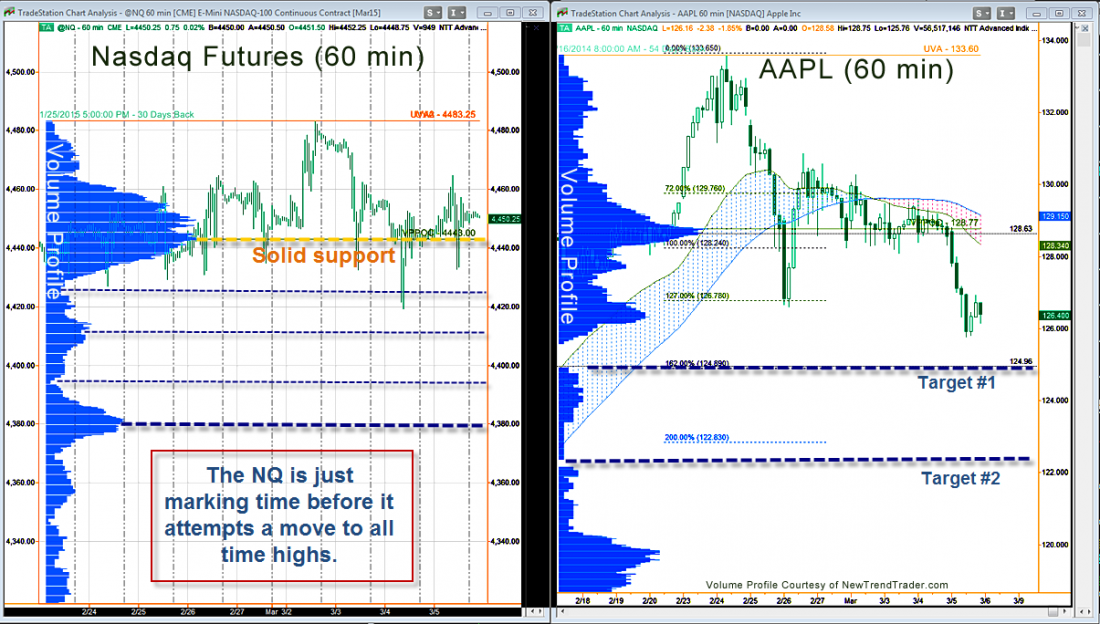Click the TradeStation icon in the AAPL chart title bar
Screen dimensions: 1100x624
(563, 11)
